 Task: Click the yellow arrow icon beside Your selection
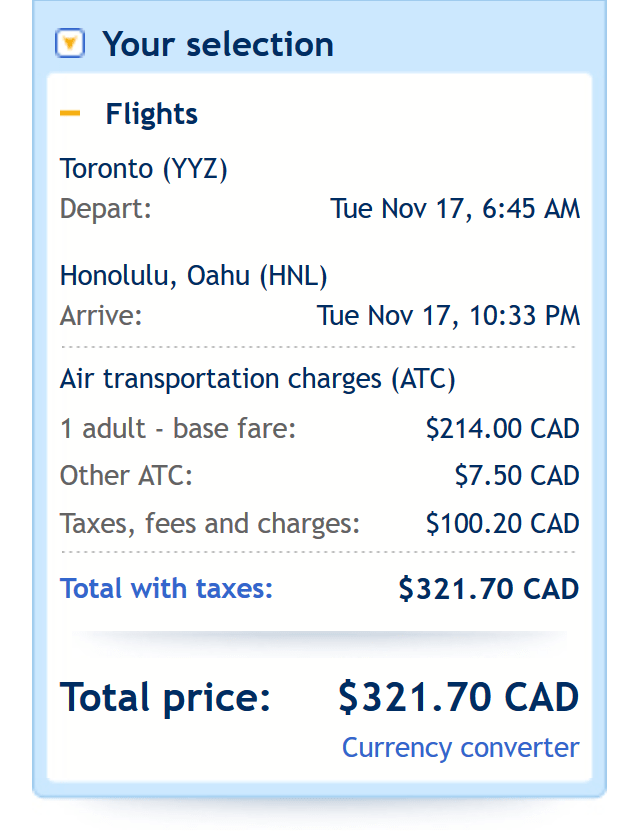point(69,44)
